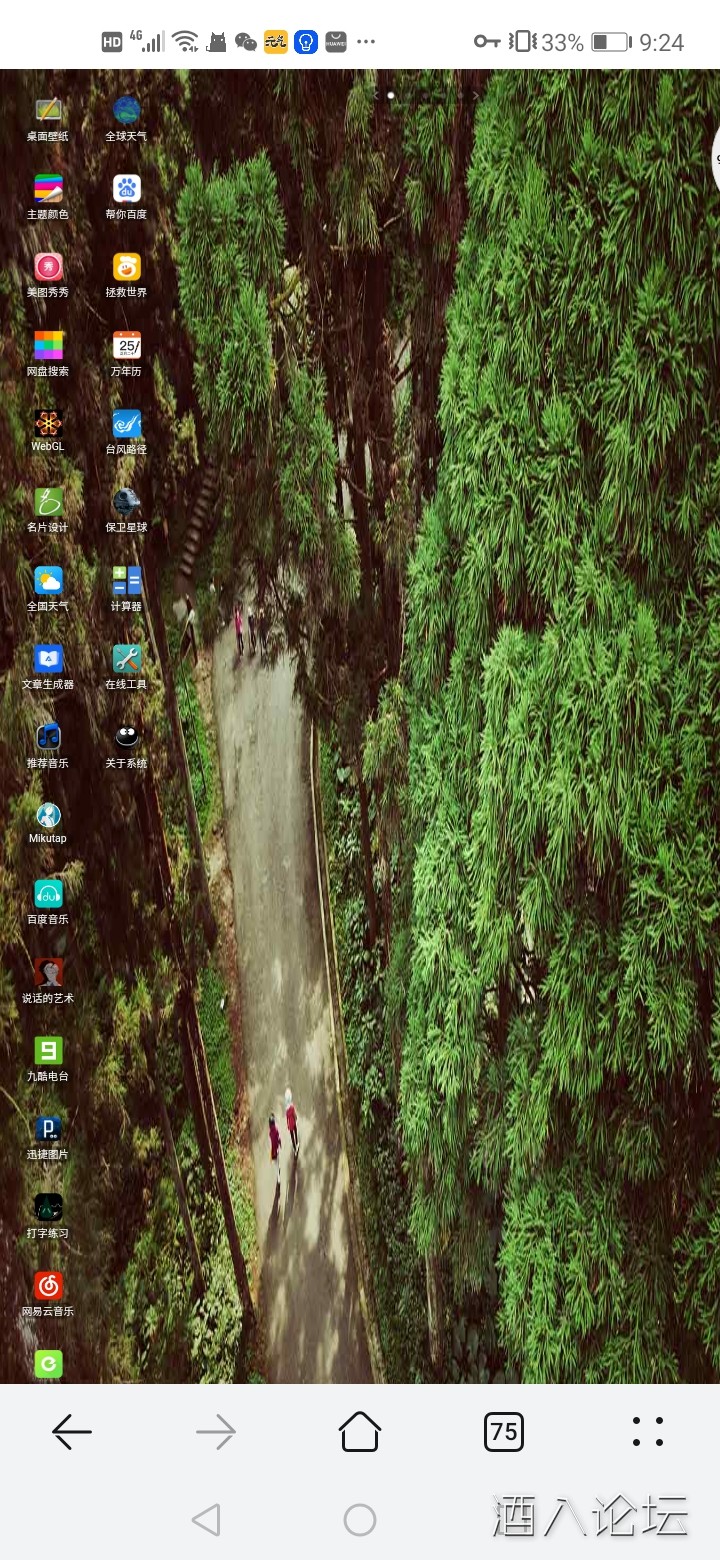Open the 保卫星球 Death Star icon
This screenshot has width=720, height=1560.
click(x=126, y=502)
